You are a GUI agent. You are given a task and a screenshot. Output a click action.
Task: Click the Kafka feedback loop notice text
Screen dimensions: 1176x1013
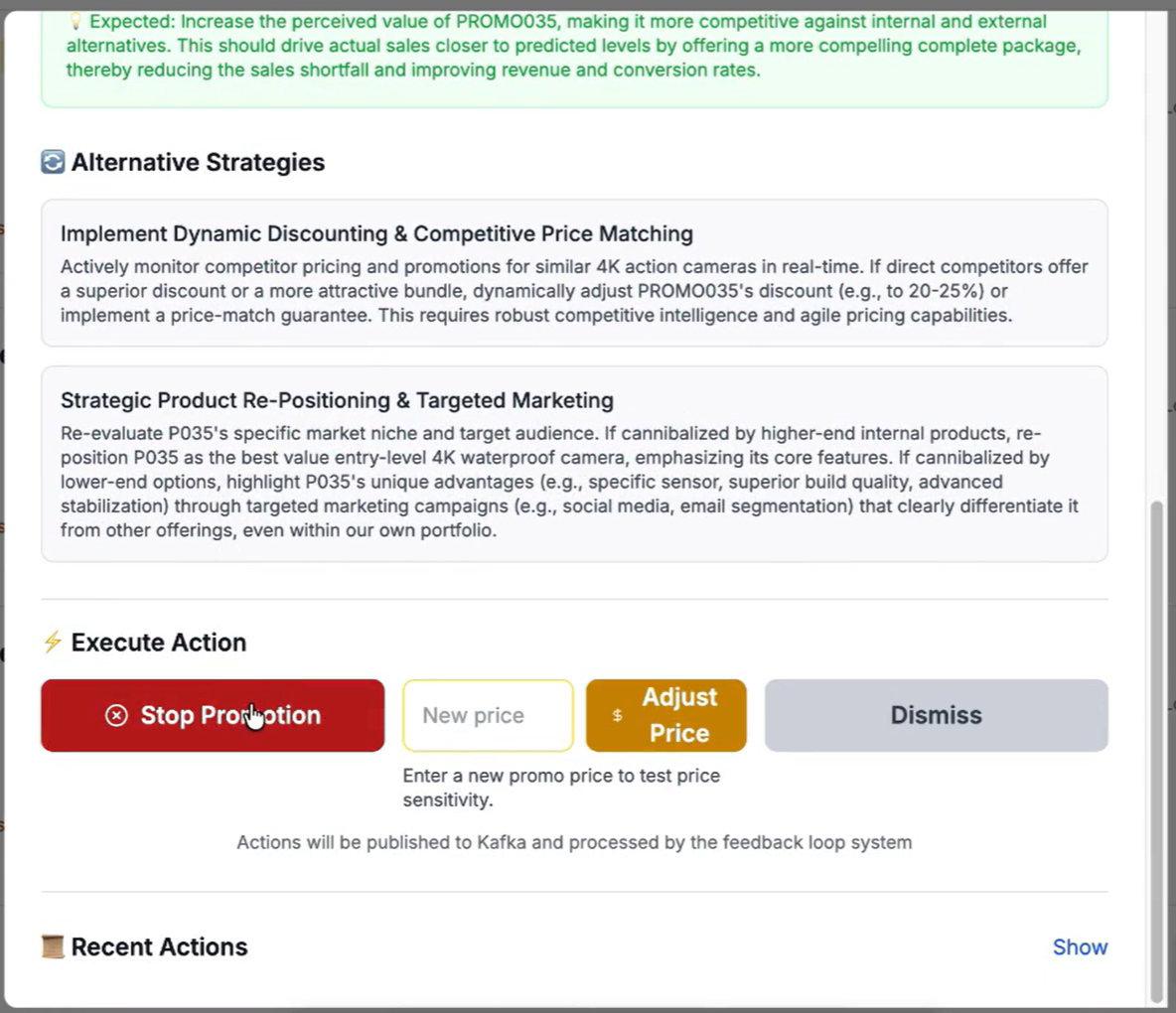click(573, 841)
